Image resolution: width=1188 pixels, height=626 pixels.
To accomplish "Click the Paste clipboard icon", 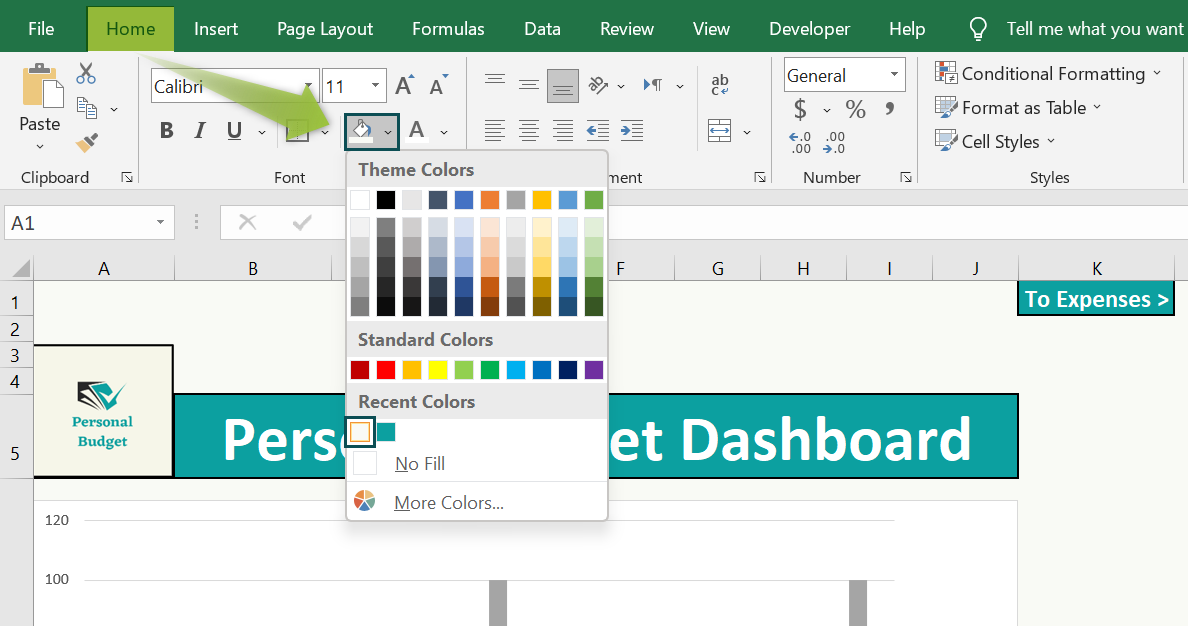I will click(x=42, y=86).
